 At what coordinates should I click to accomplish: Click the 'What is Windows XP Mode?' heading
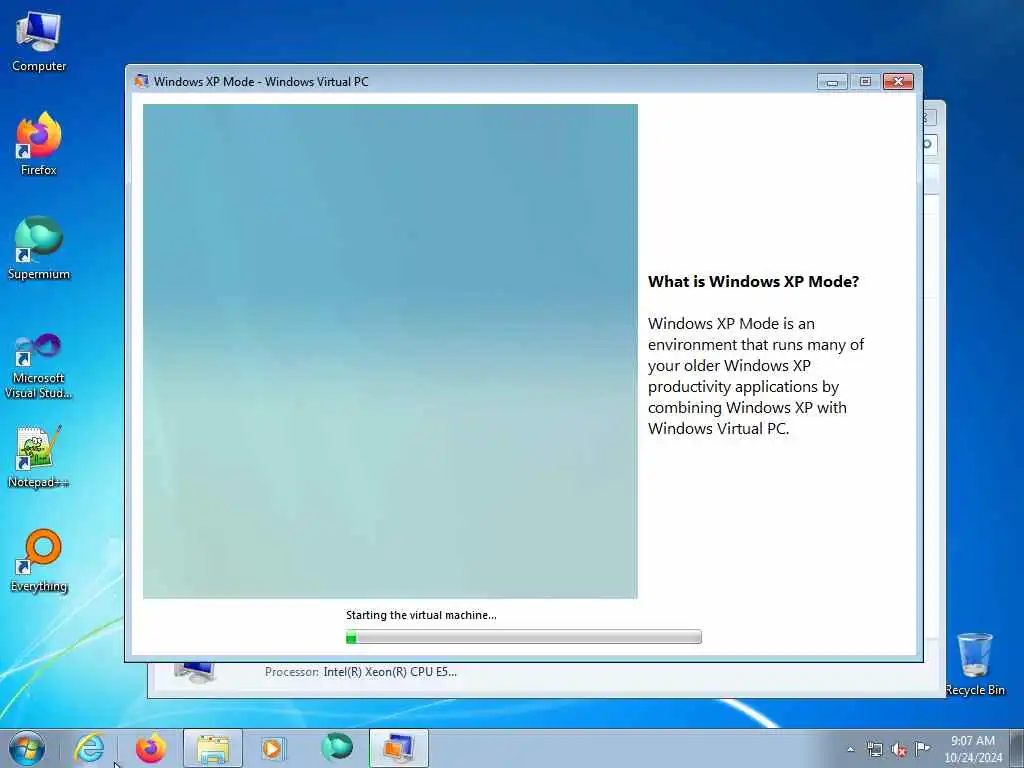coord(753,281)
